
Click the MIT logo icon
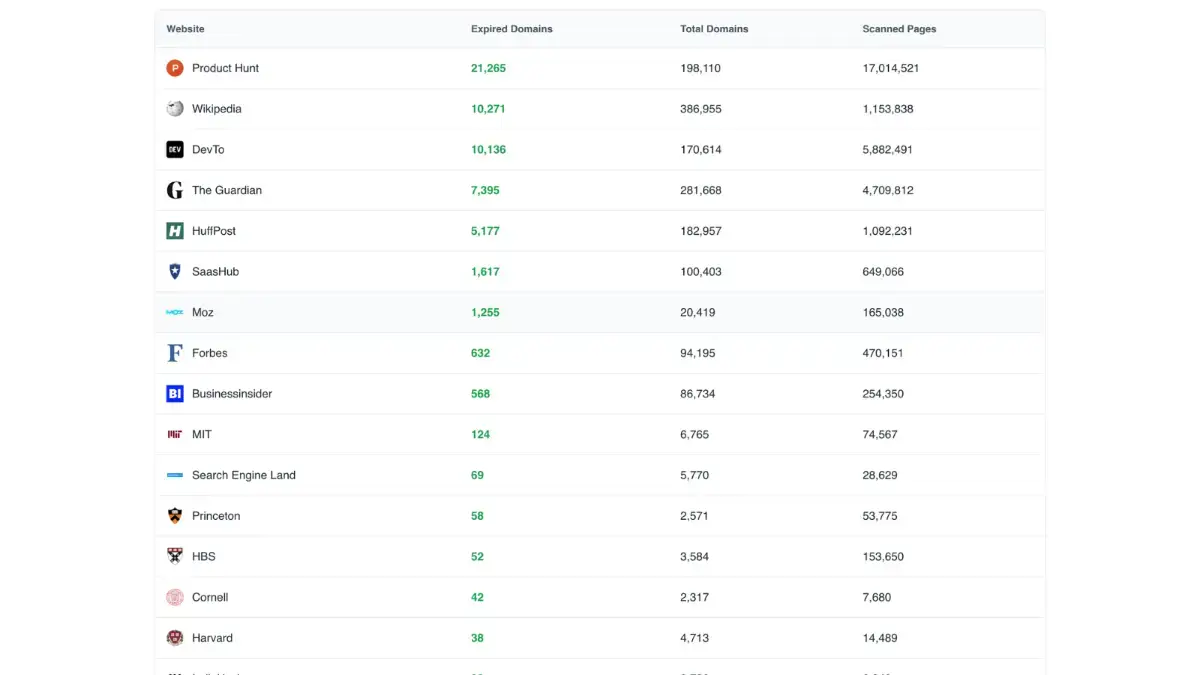[175, 435]
